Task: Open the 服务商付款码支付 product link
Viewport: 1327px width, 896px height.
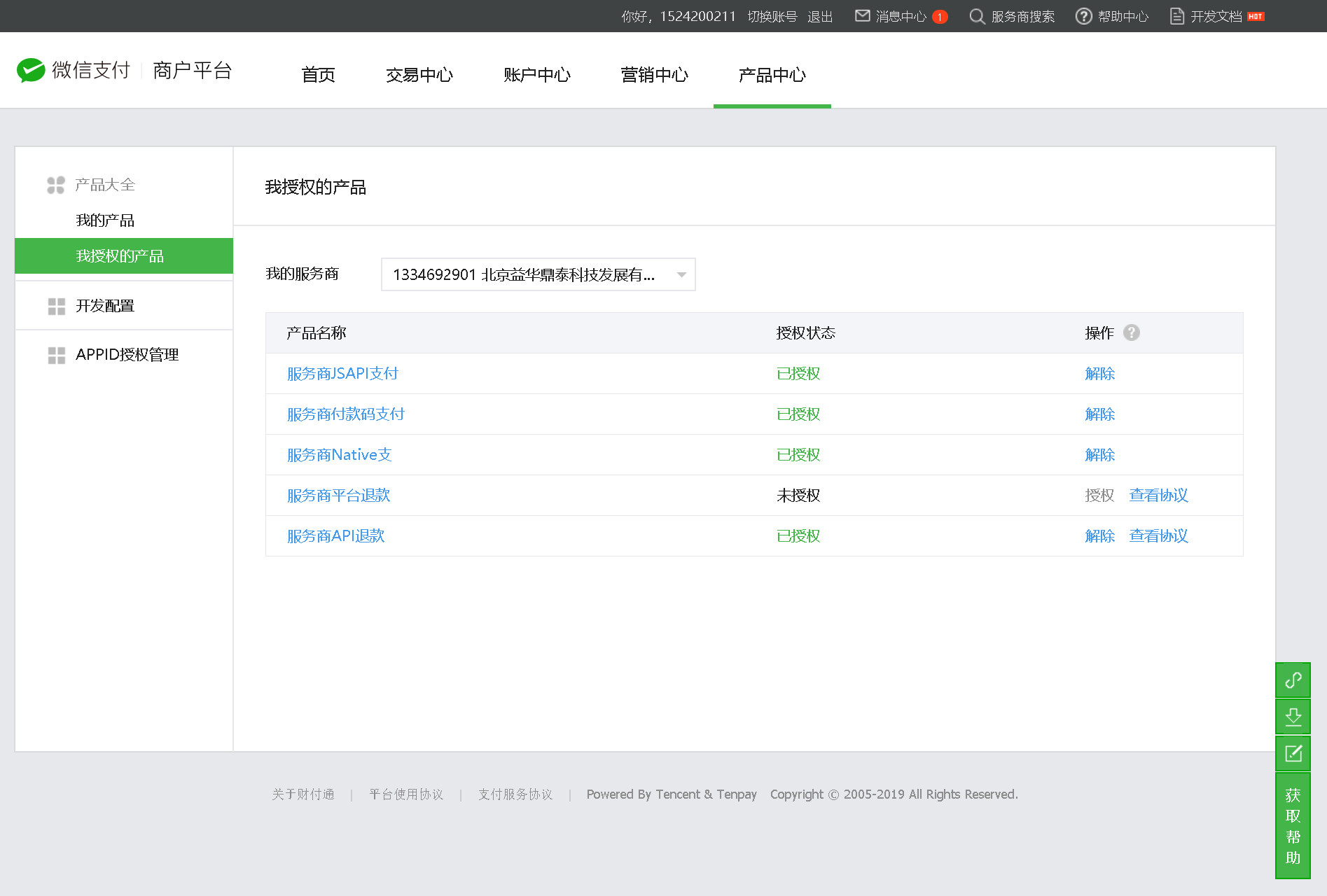Action: (345, 414)
